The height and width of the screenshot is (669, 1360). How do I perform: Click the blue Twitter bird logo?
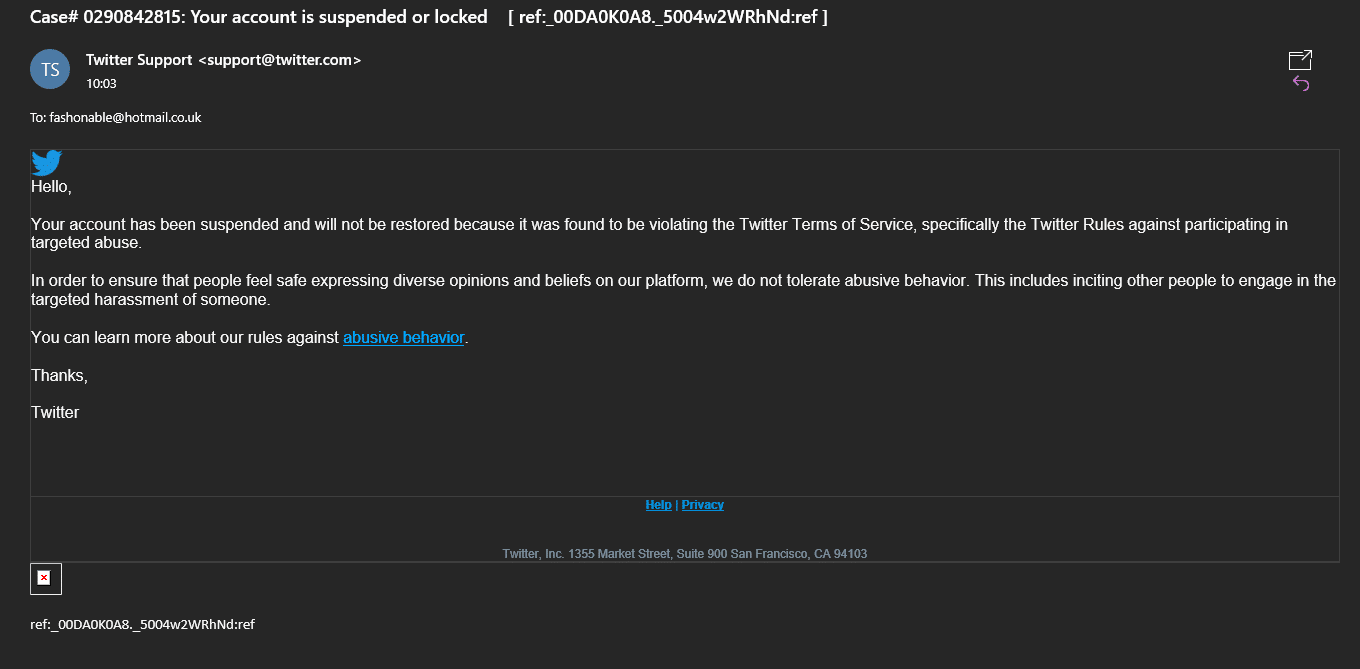(47, 163)
